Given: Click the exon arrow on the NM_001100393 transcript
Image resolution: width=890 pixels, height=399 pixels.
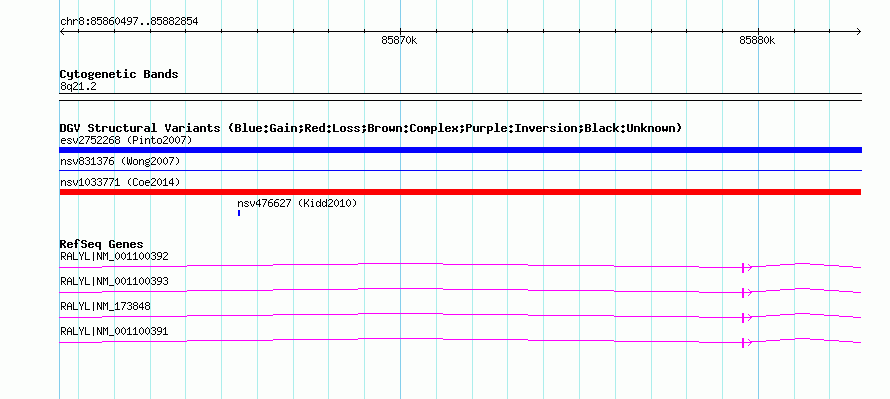Looking at the screenshot, I should pos(746,292).
